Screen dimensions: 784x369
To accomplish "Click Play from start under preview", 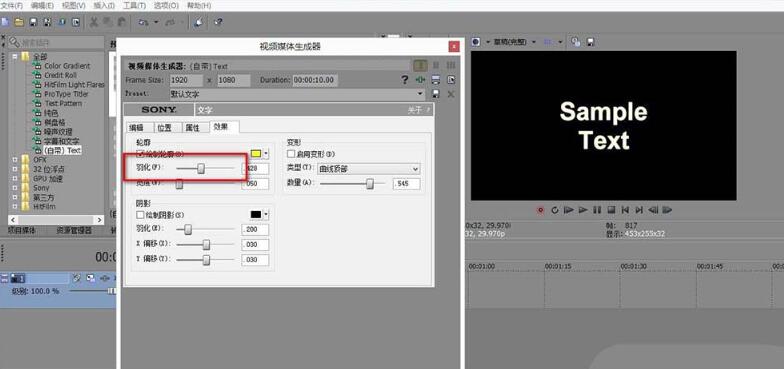I will pos(568,210).
